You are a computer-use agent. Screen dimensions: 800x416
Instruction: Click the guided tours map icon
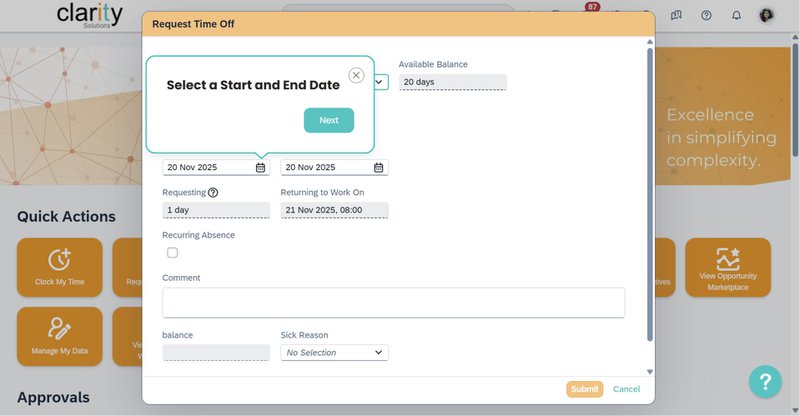[676, 15]
